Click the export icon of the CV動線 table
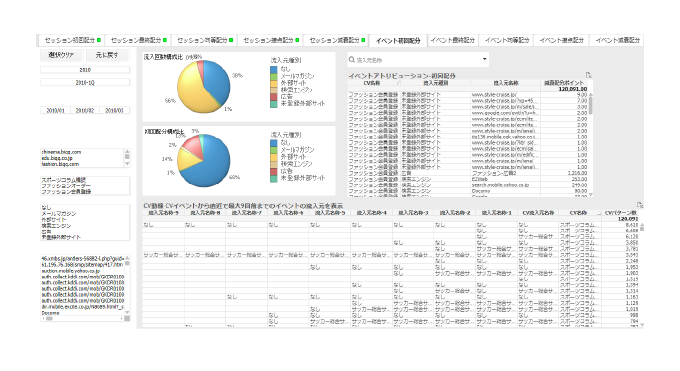This screenshot has height=371, width=680. [x=640, y=205]
